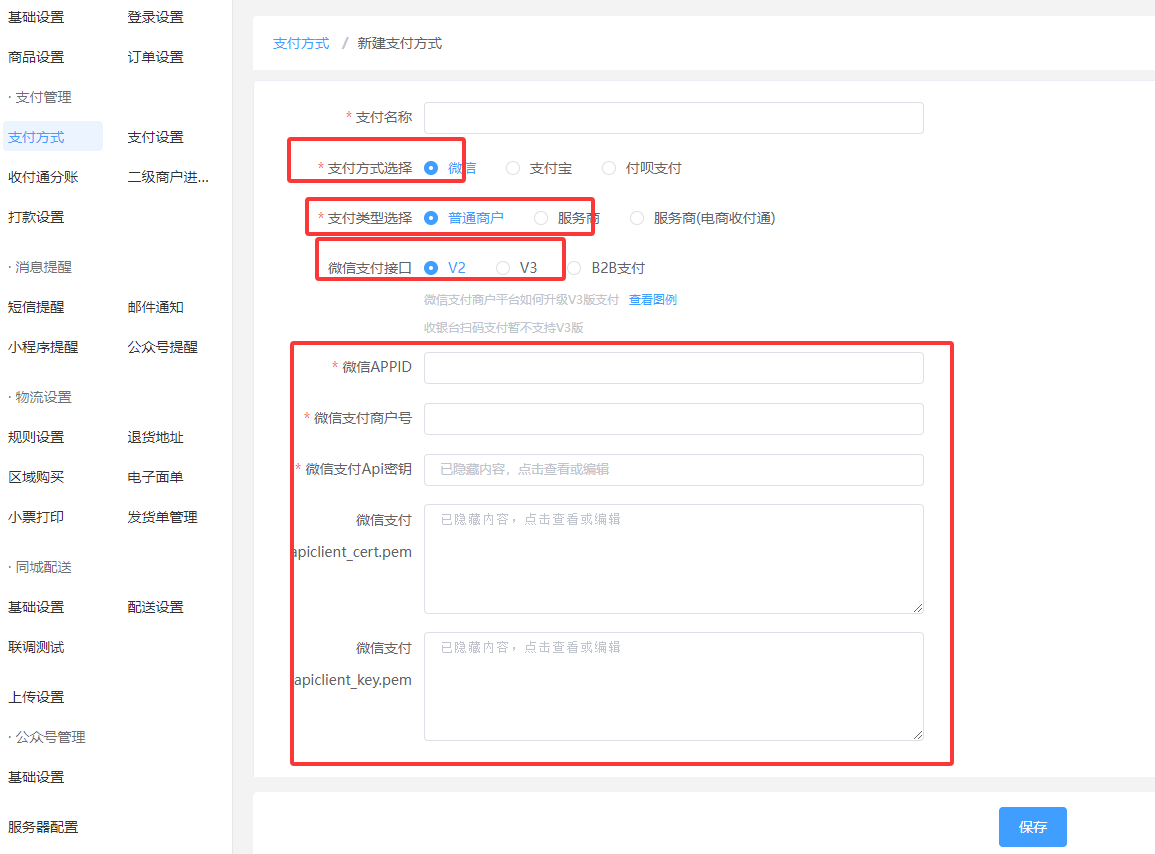Open the 查看图例 link
The image size is (1155, 854).
(653, 300)
